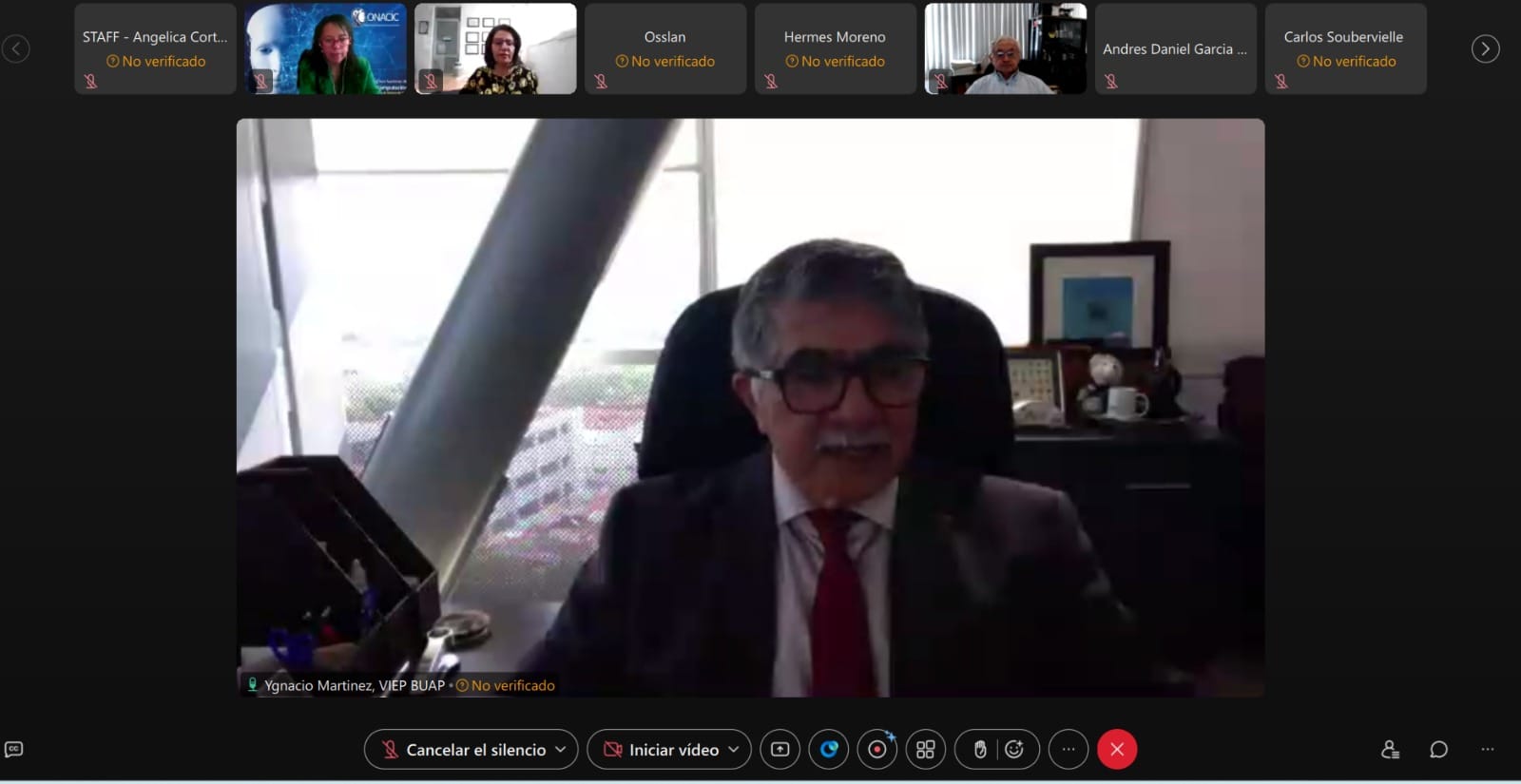Open the participants panel icon
Image resolution: width=1521 pixels, height=784 pixels.
[x=1390, y=750]
